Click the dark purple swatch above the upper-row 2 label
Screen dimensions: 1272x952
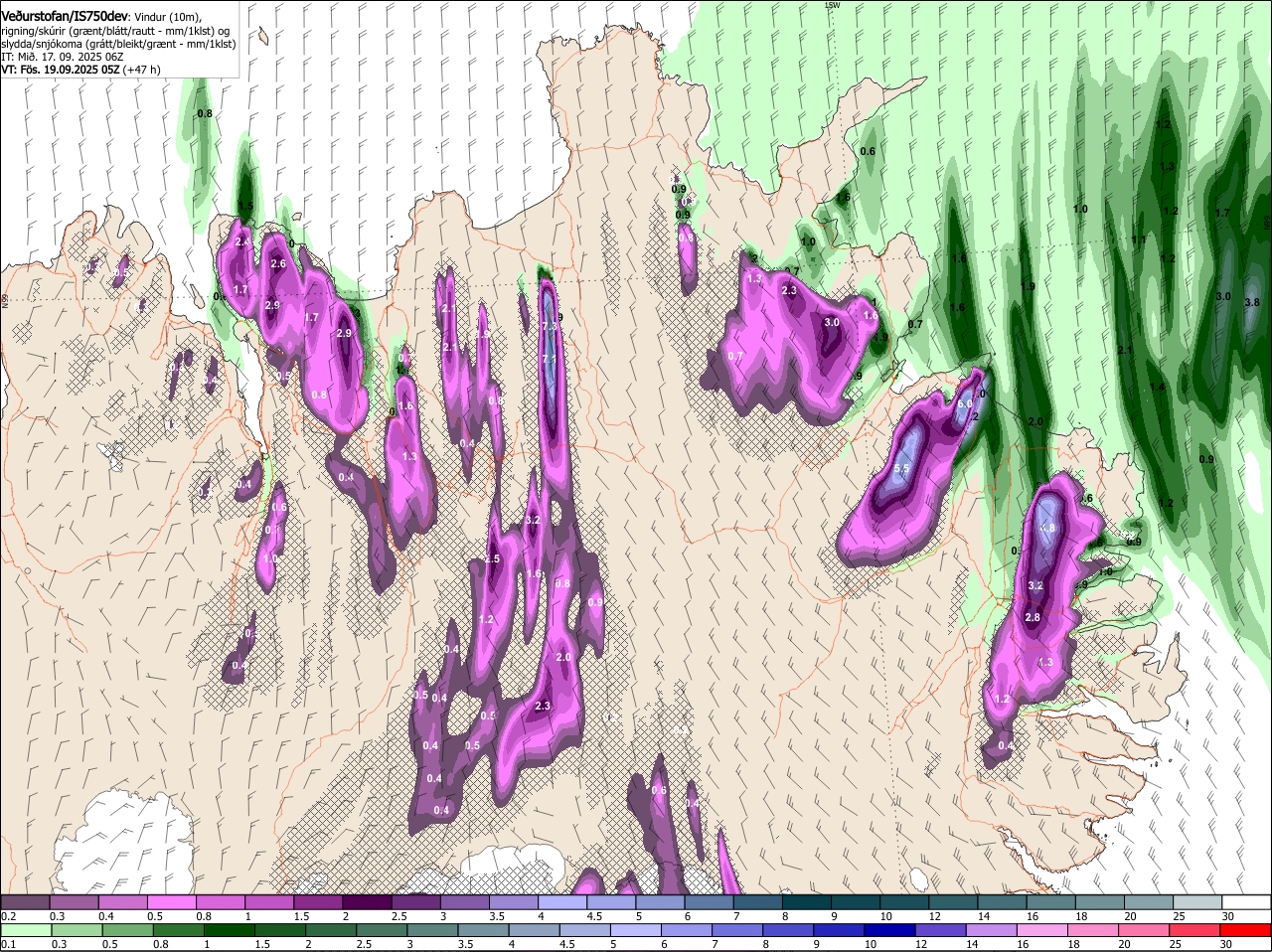point(368,901)
